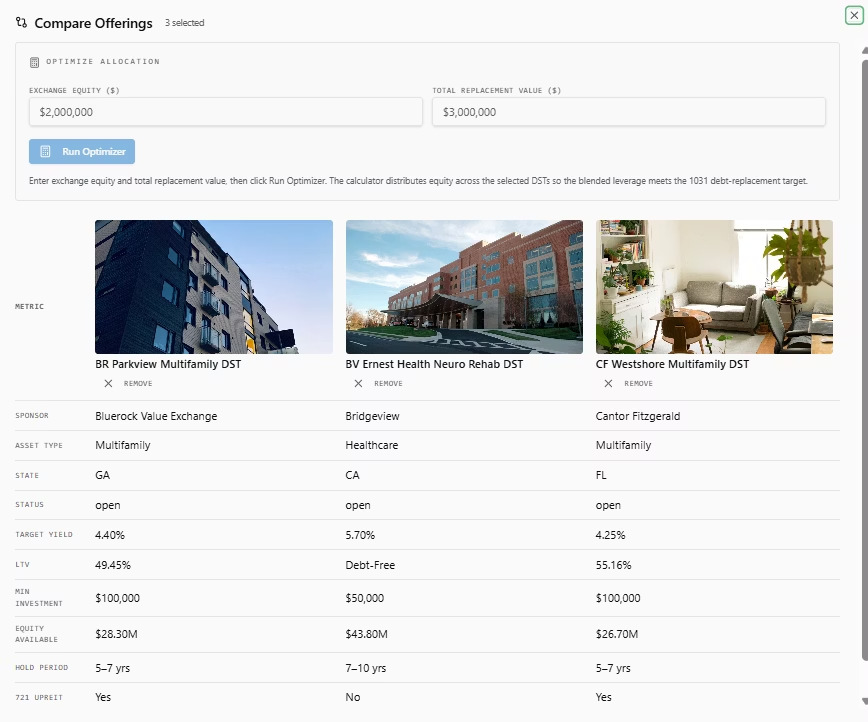Select BR Parkview Multifamily DST title
This screenshot has height=722, width=868.
pos(168,364)
